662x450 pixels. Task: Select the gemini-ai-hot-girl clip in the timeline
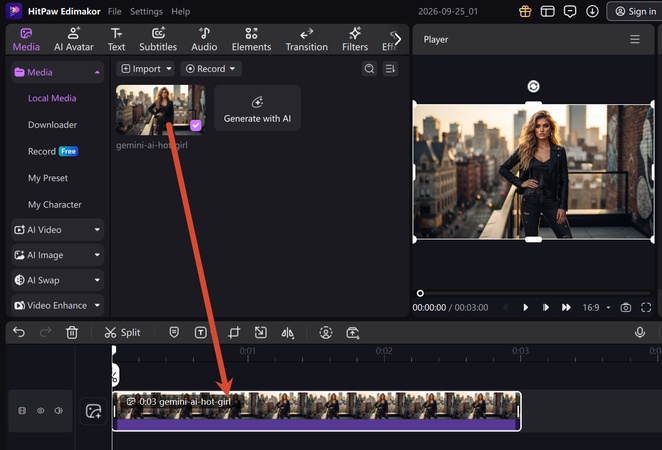[x=317, y=412]
